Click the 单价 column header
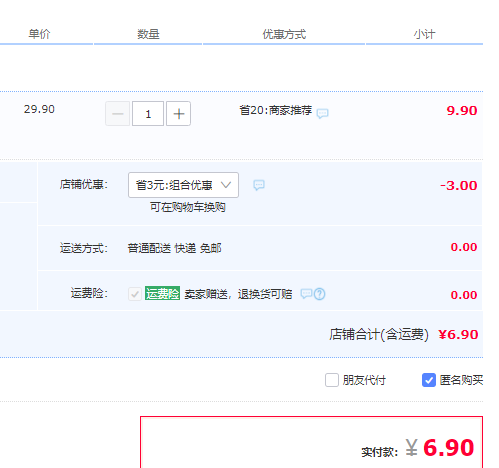 tap(39, 34)
